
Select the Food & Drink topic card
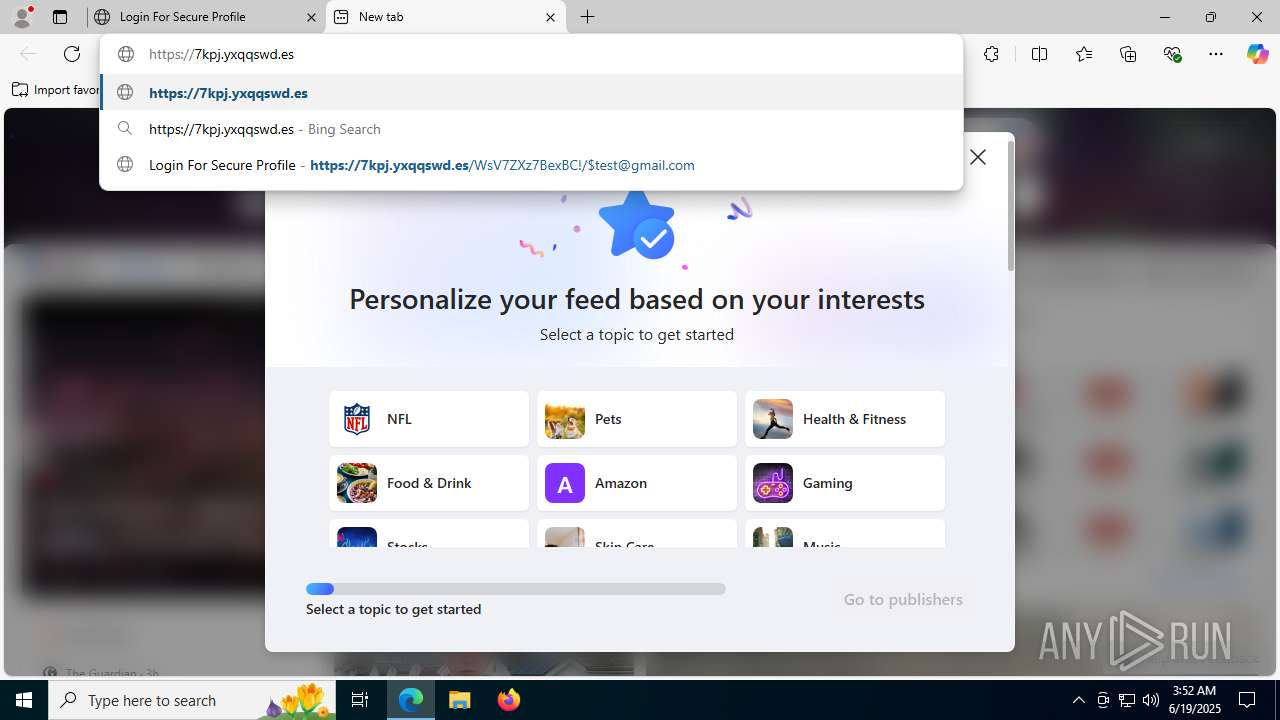click(x=429, y=483)
